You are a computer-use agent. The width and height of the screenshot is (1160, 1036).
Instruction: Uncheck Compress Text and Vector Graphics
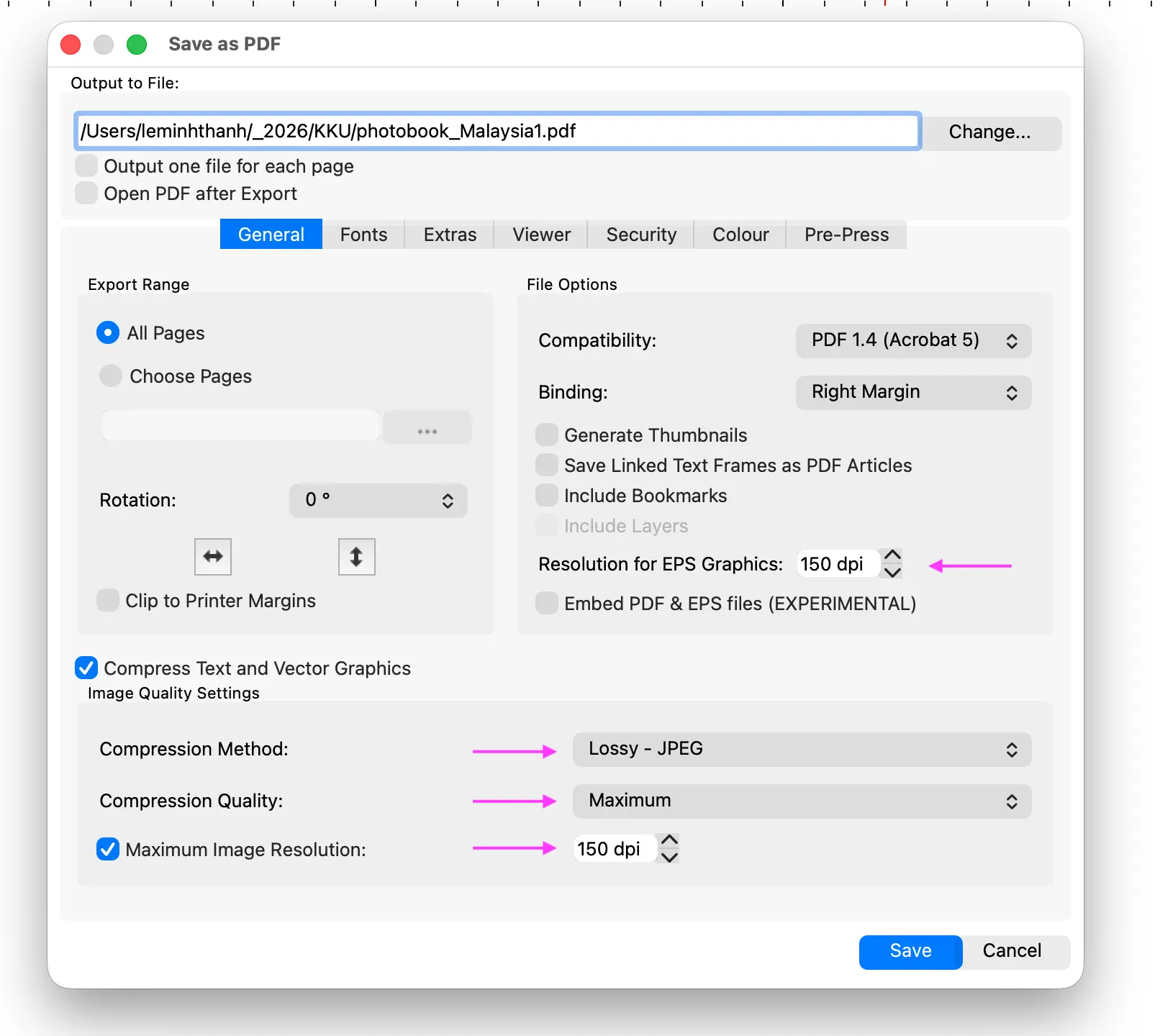click(86, 668)
